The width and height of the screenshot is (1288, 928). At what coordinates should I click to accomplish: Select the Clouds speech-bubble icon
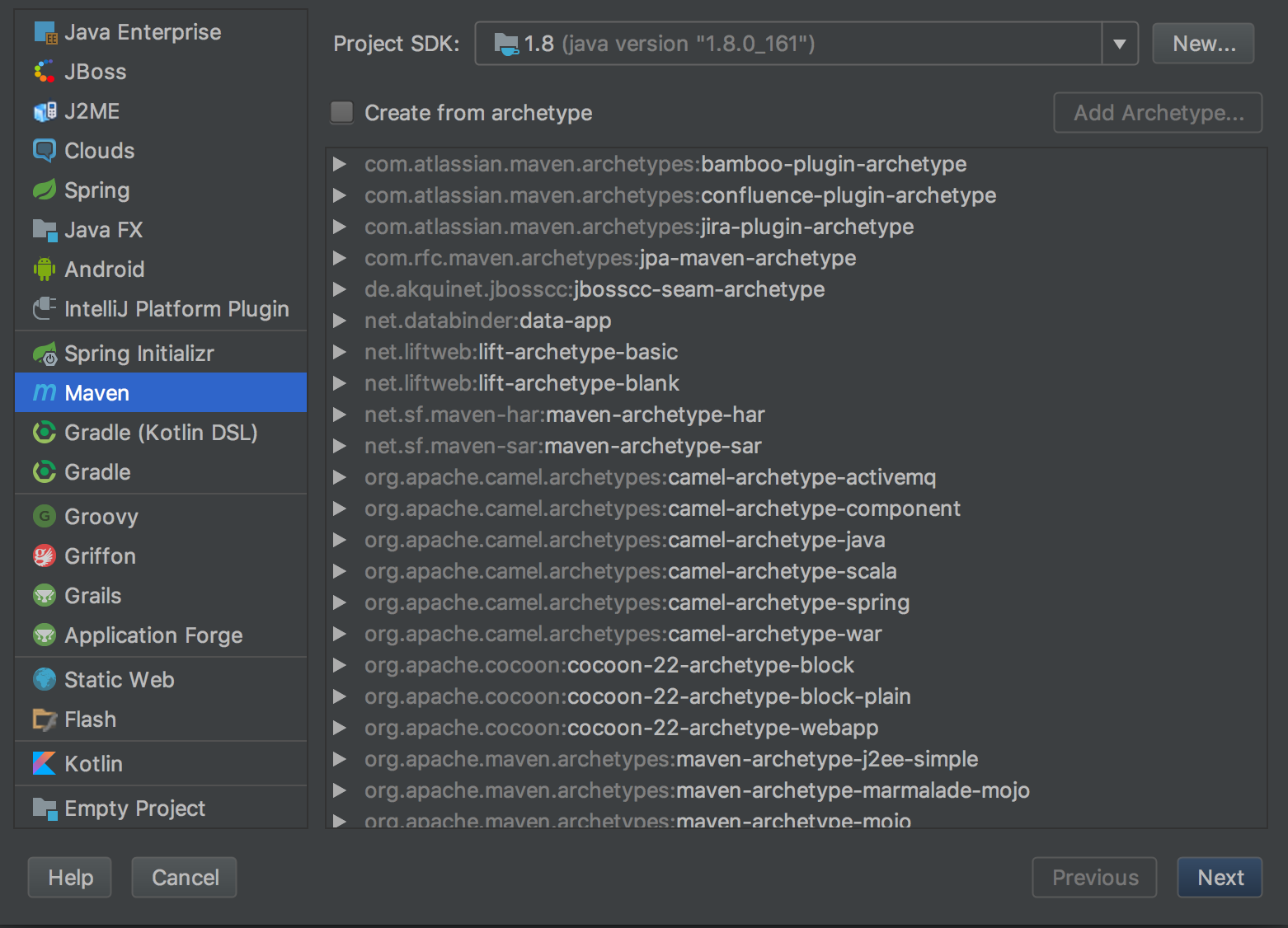[x=45, y=151]
